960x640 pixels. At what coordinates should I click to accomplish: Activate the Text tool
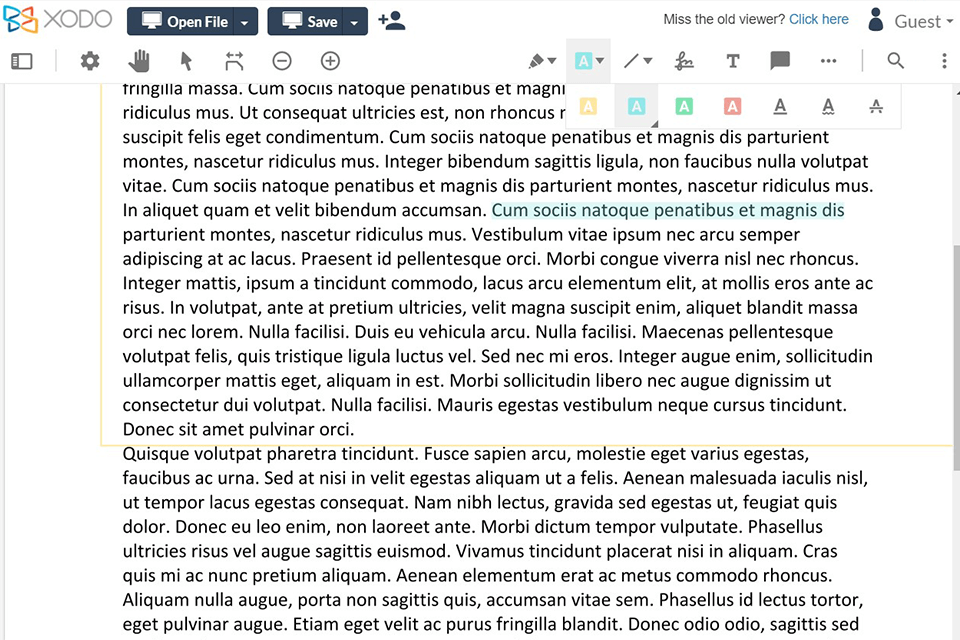733,61
